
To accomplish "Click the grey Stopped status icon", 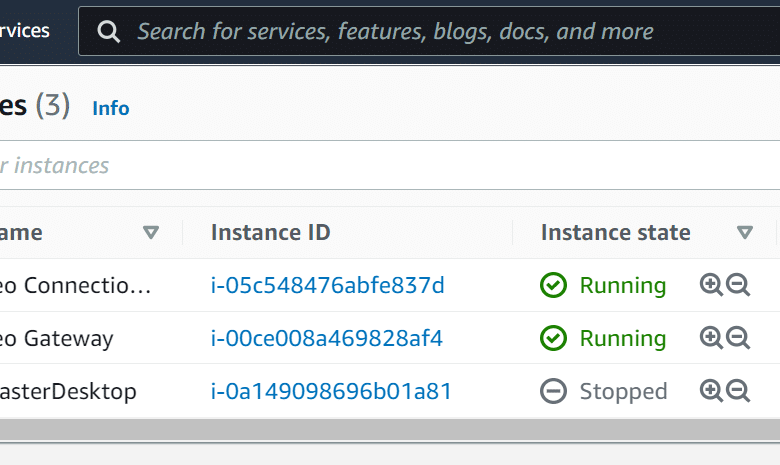I will (x=553, y=391).
